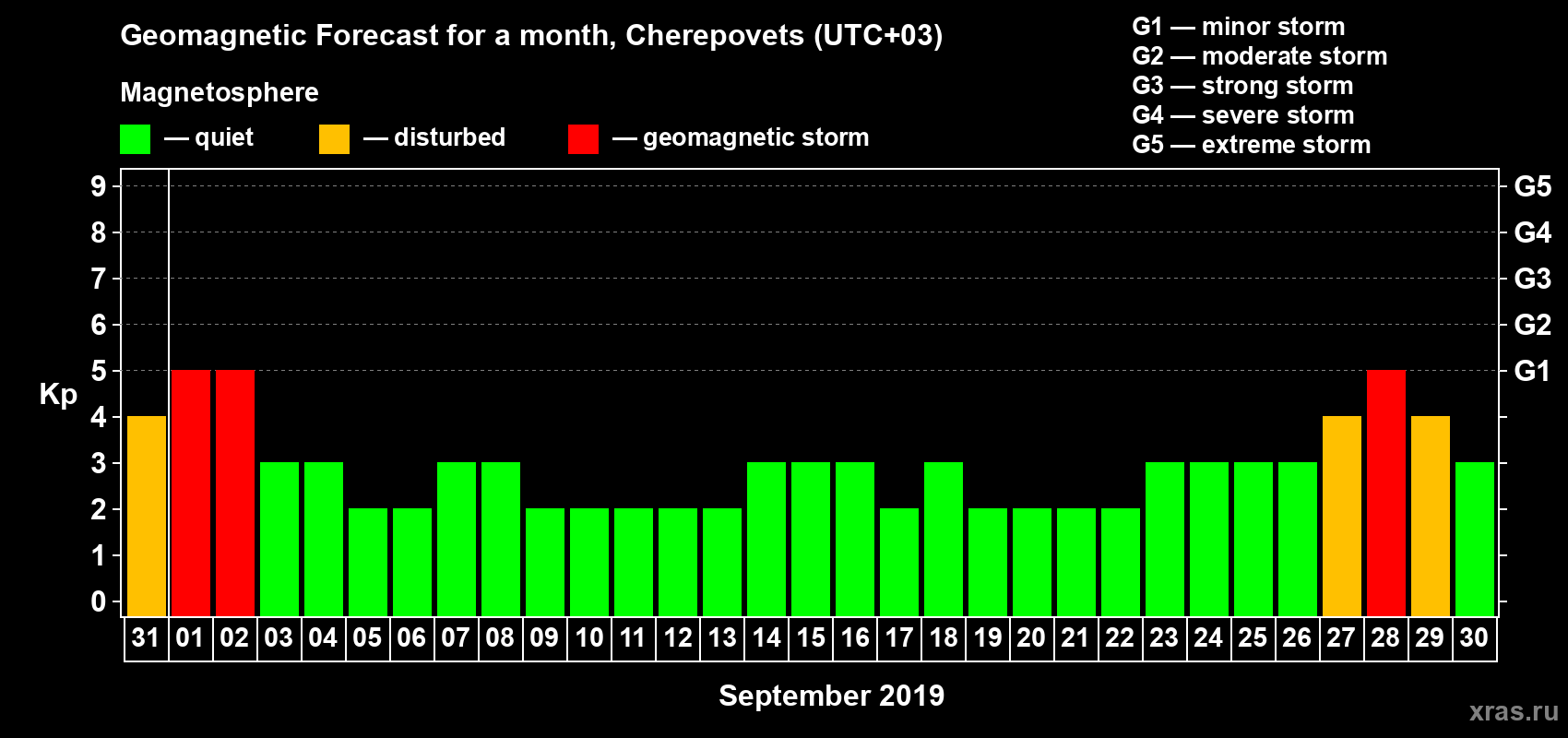The width and height of the screenshot is (1568, 738).
Task: Select the green bar for September 30
Action: click(x=1475, y=539)
